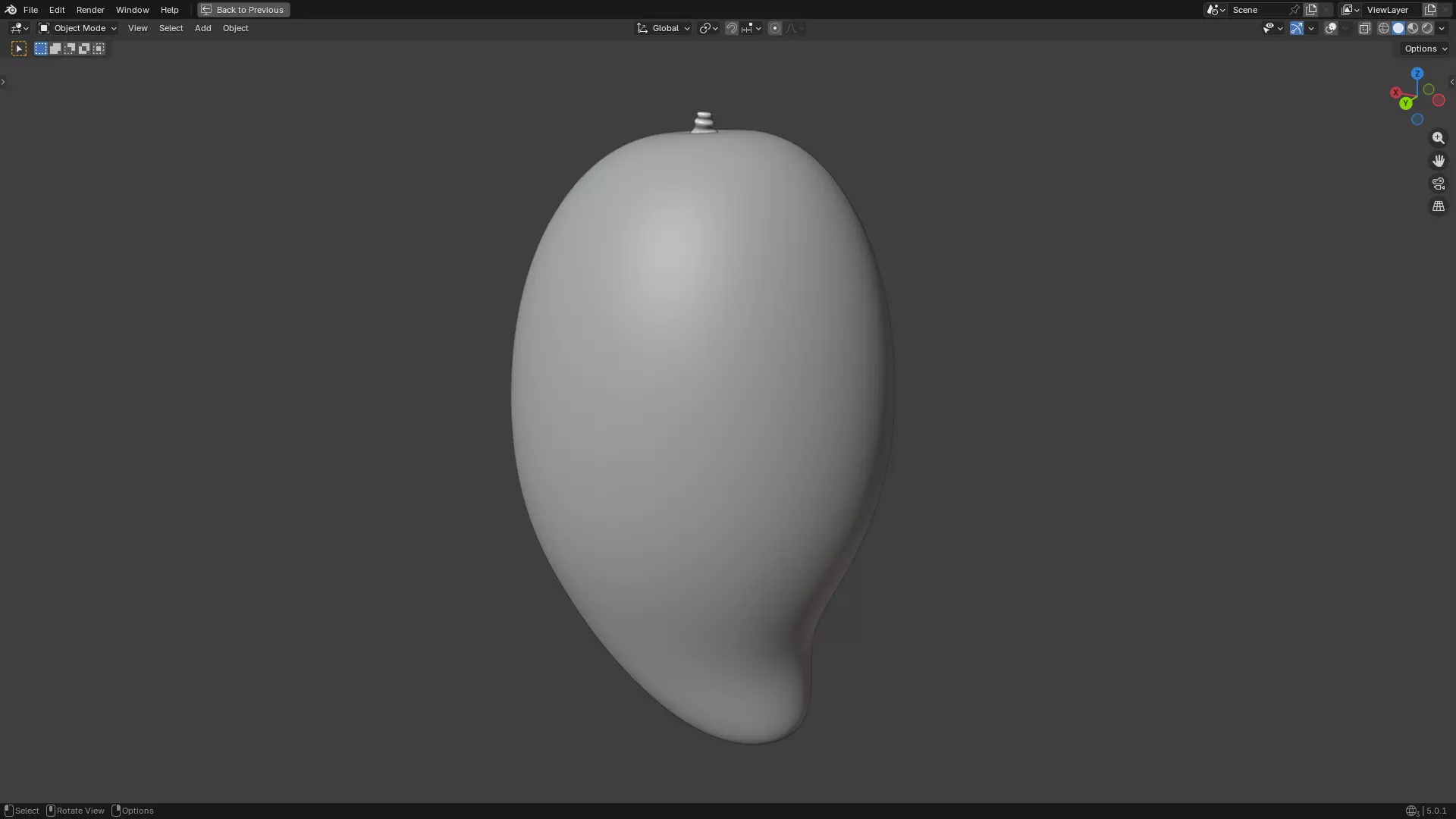This screenshot has width=1456, height=819.
Task: Expand the left toolbar region arrow
Action: click(x=3, y=82)
